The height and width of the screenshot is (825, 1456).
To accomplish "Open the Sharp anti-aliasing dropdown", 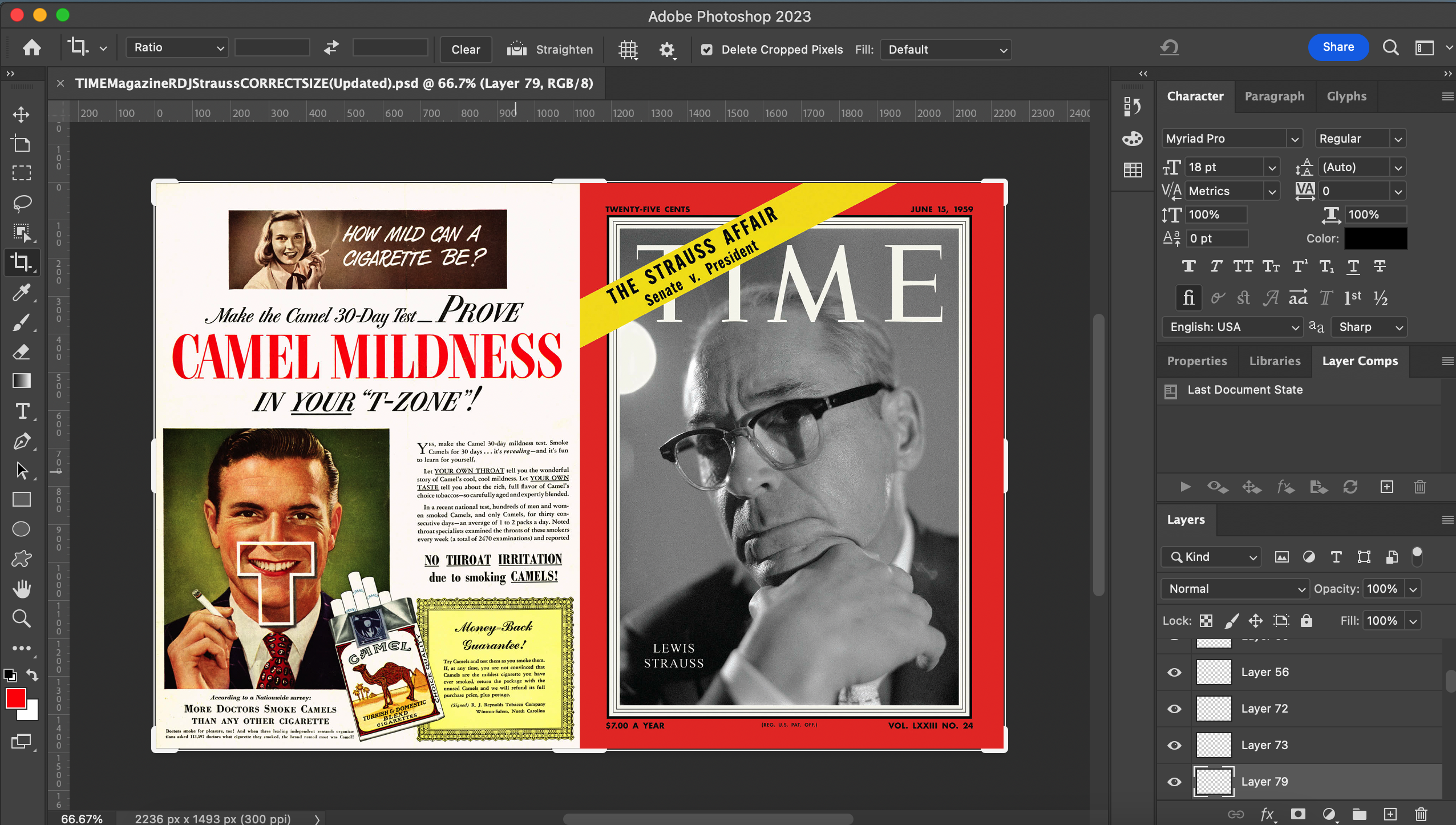I will pyautogui.click(x=1369, y=327).
